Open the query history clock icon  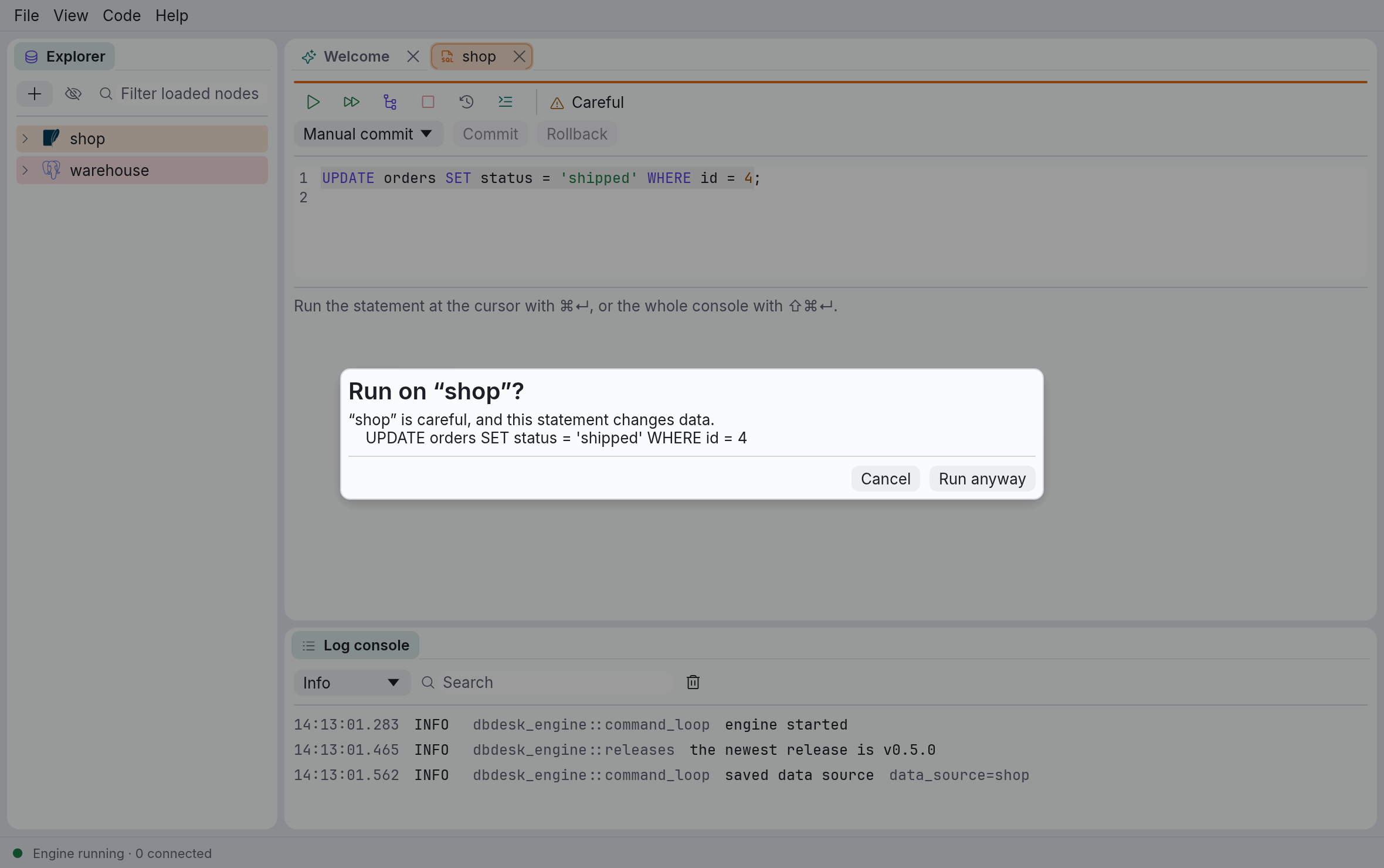tap(467, 102)
